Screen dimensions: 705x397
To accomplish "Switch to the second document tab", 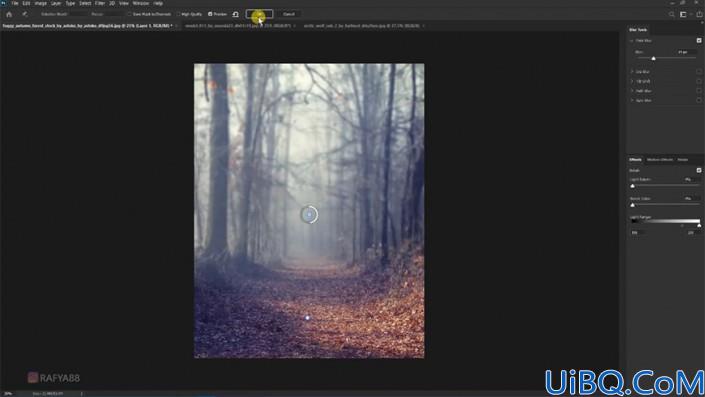I will (x=238, y=26).
